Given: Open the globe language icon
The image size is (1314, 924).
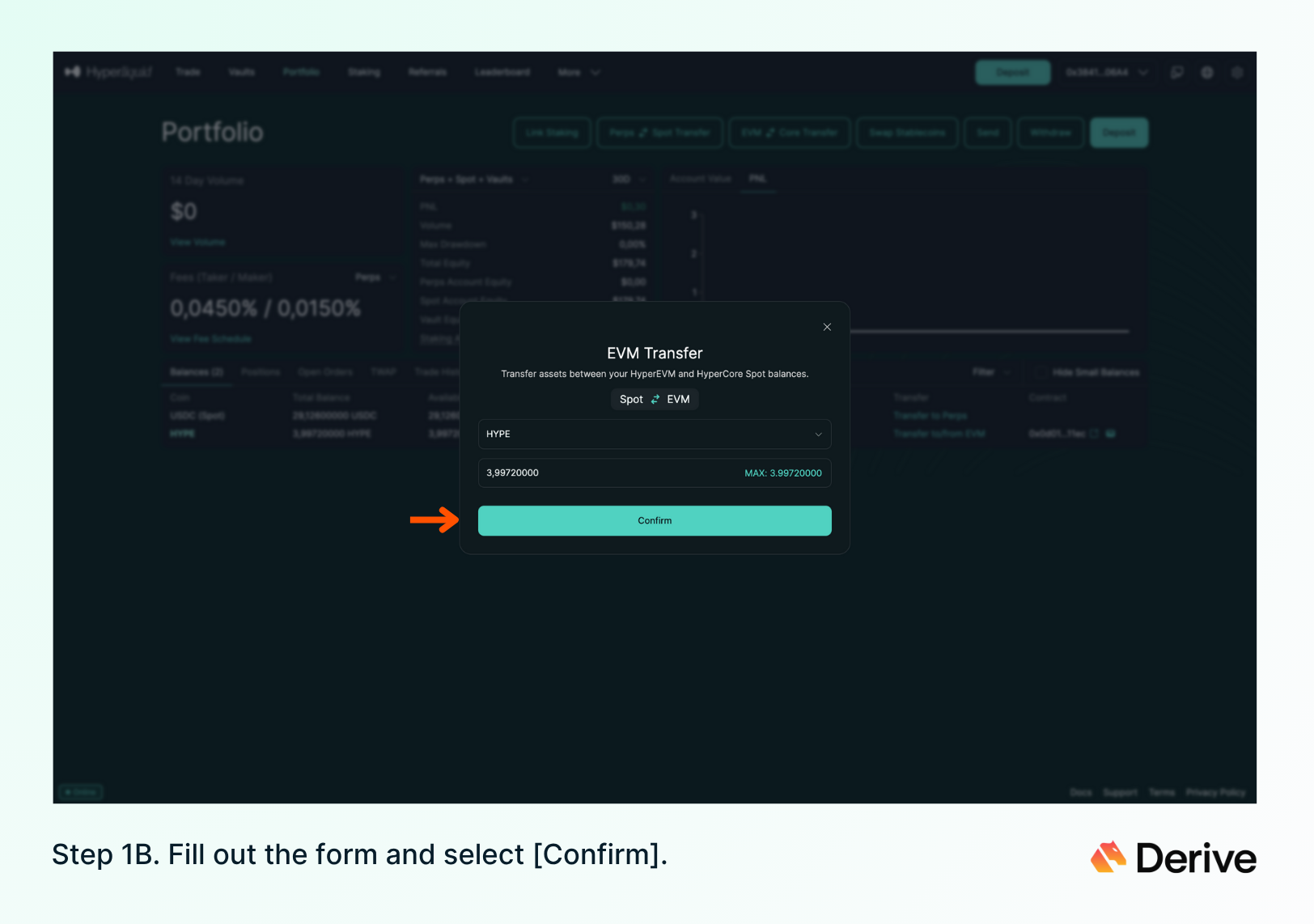Looking at the screenshot, I should 1207,72.
